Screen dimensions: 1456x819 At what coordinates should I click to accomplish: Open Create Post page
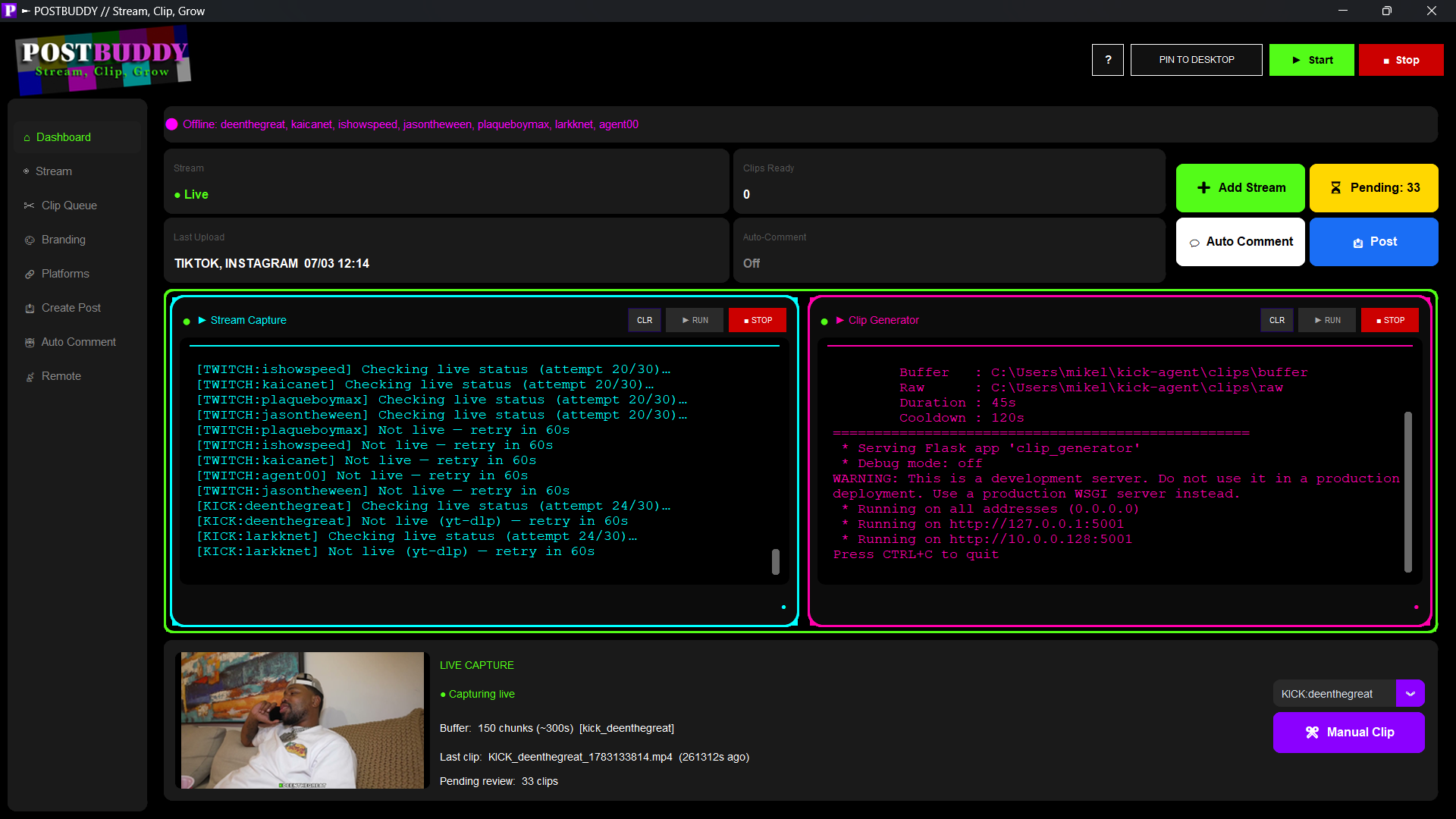[77, 308]
